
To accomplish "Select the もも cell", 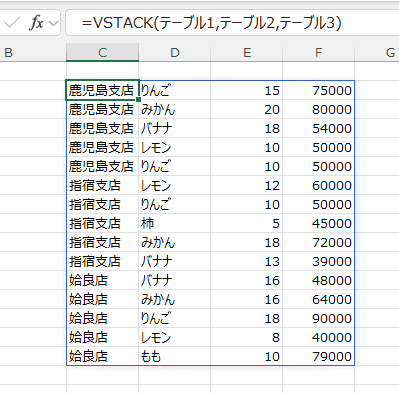I will [x=175, y=356].
